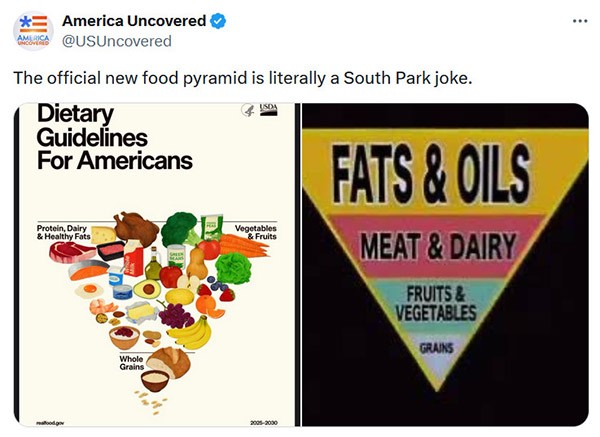Click the USDA logo in the guidelines image
Screen dimensions: 600x437
point(268,111)
